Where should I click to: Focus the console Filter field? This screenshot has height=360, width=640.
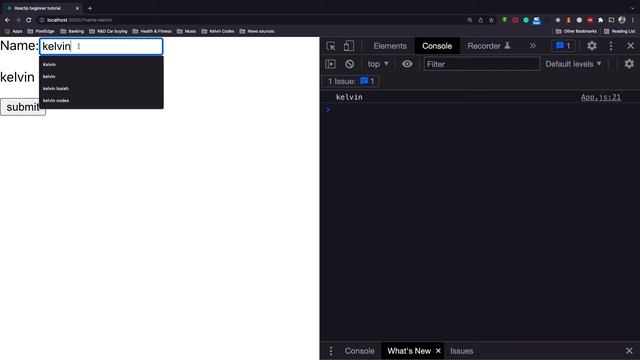pyautogui.click(x=482, y=64)
